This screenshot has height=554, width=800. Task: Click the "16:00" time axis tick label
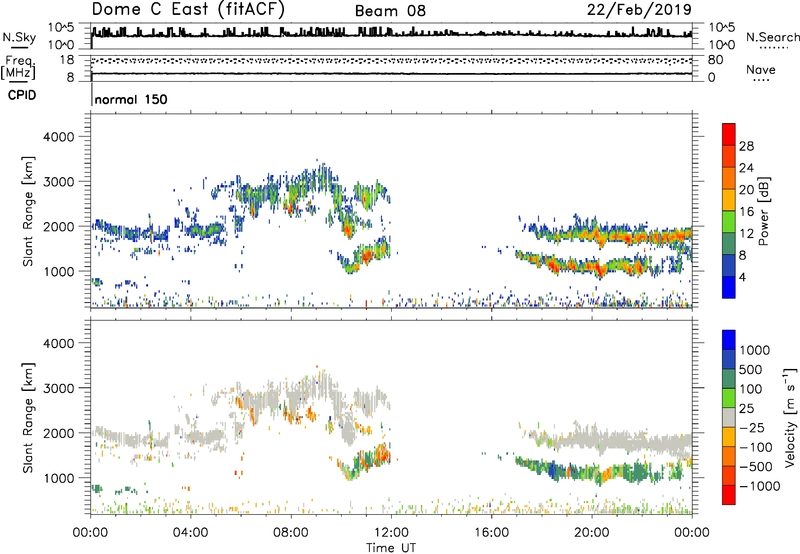coord(491,533)
